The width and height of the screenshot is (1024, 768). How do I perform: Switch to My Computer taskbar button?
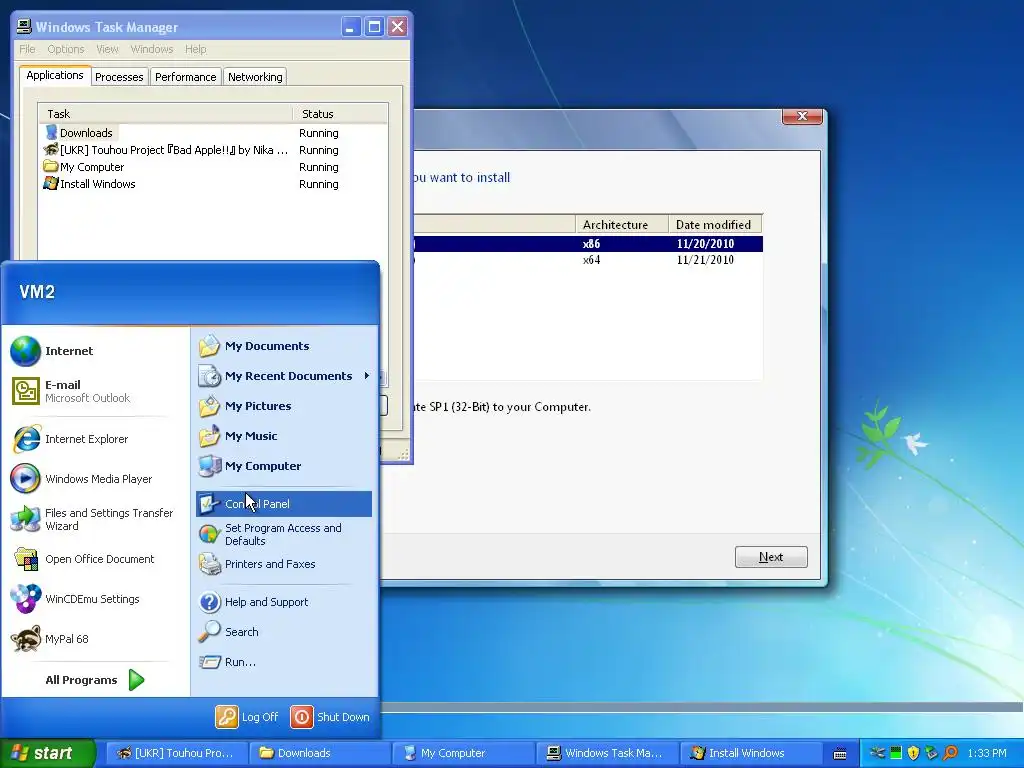(464, 753)
